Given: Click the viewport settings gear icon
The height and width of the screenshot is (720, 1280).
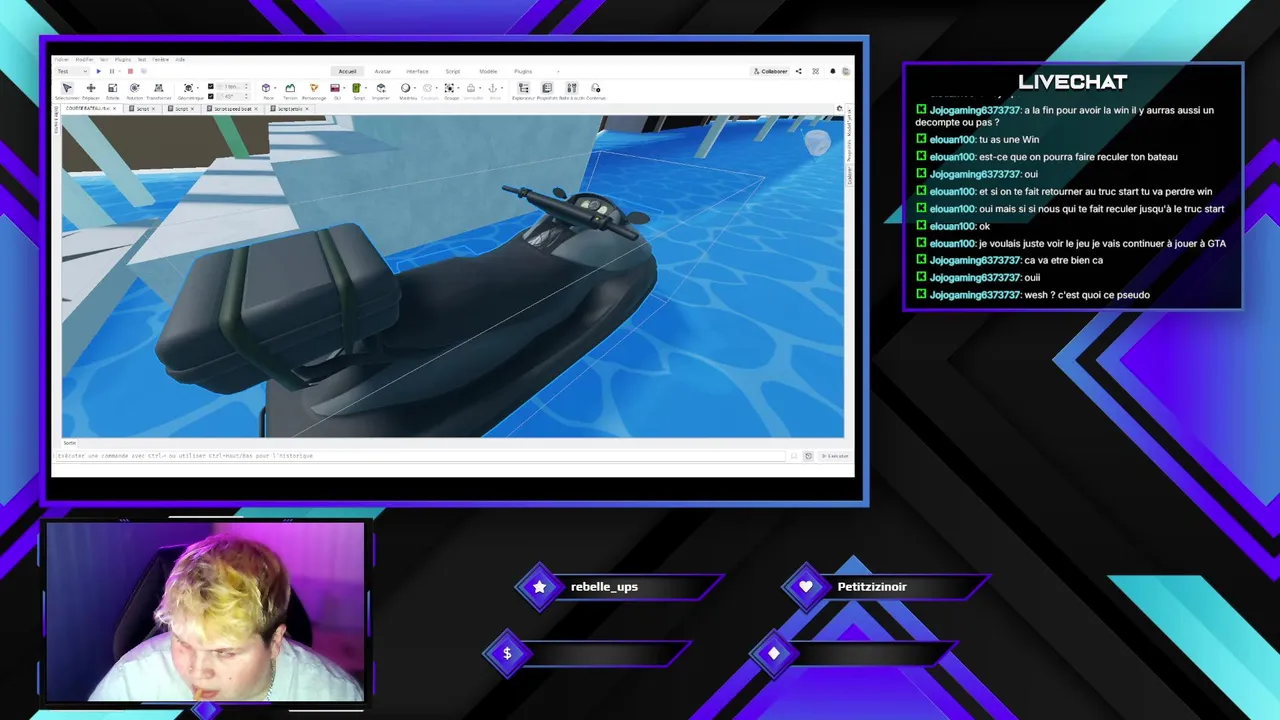Looking at the screenshot, I should point(840,108).
